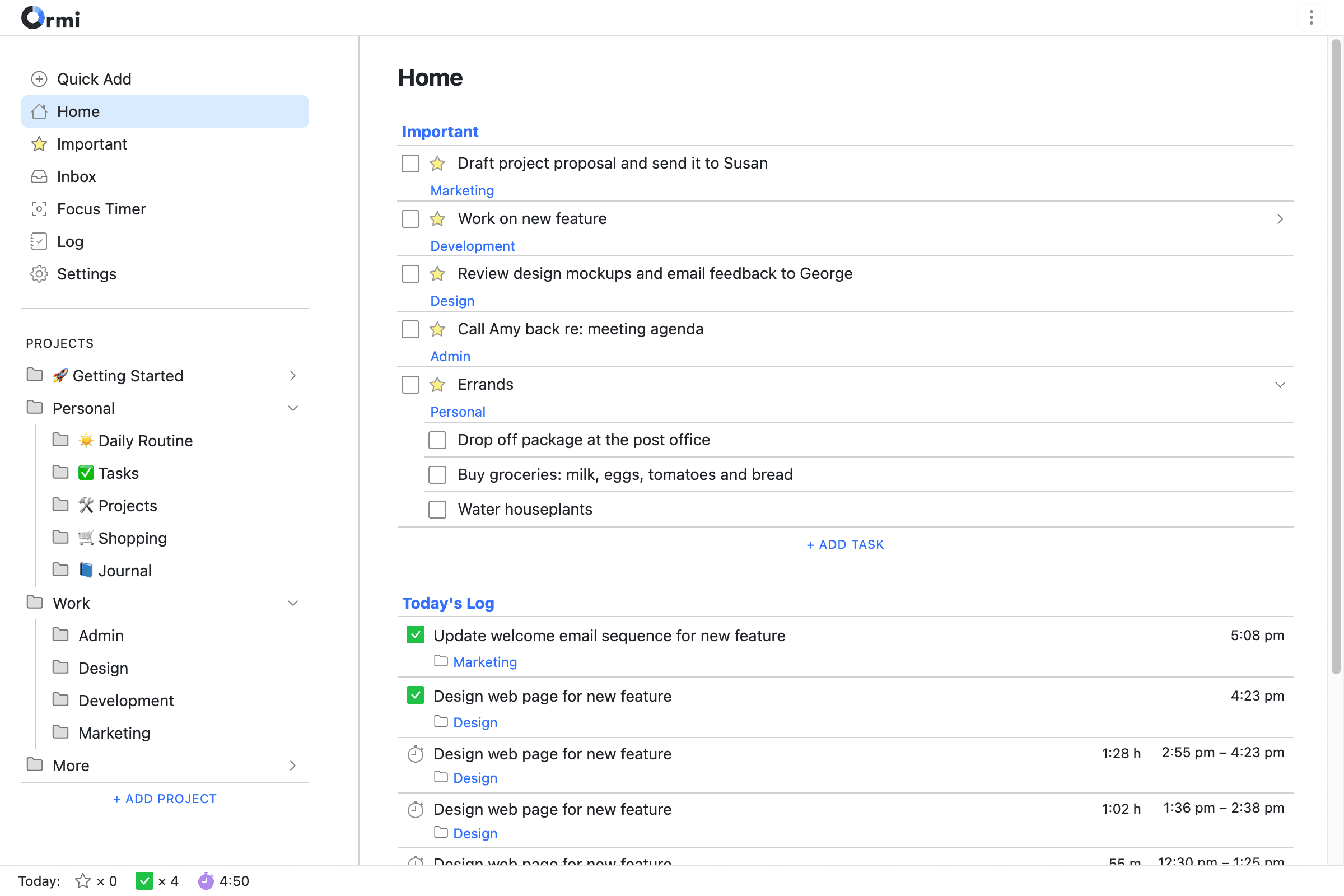The width and height of the screenshot is (1344, 896).
Task: Click the purple timer icon in status bar
Action: click(206, 880)
